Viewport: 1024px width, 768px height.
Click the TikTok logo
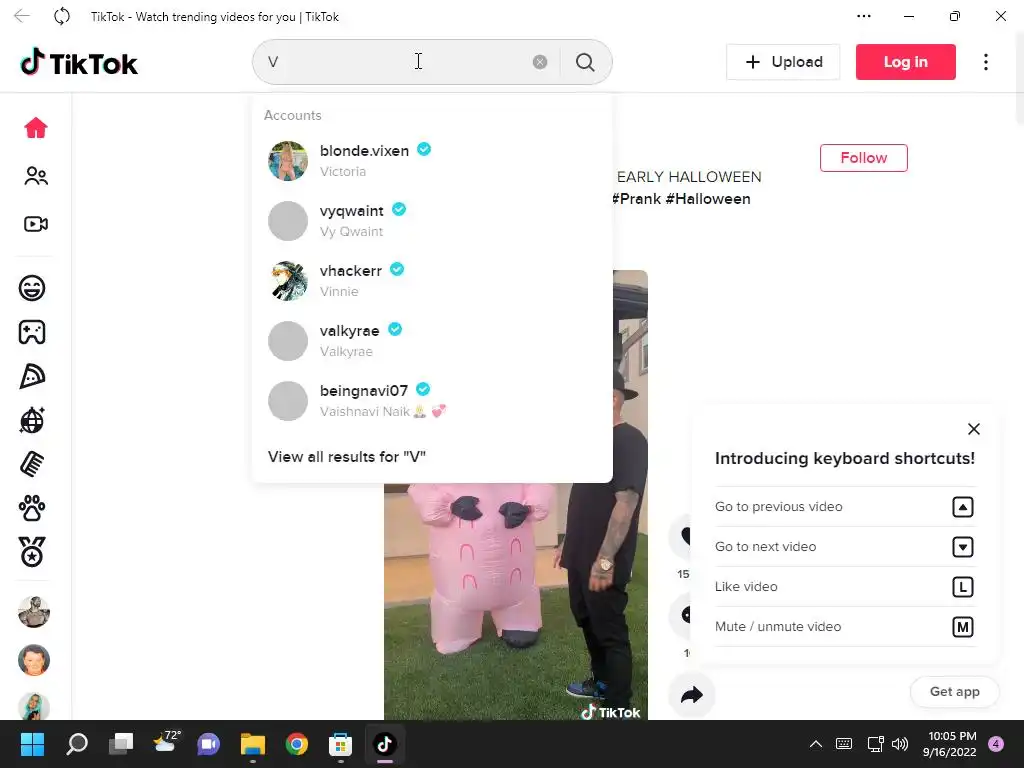click(79, 63)
